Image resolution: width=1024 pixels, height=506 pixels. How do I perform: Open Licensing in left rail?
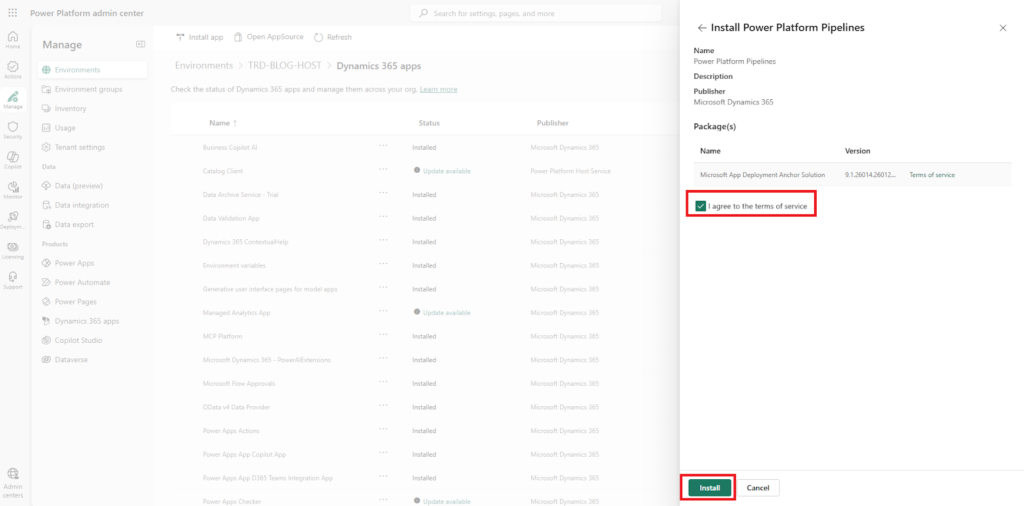pyautogui.click(x=13, y=249)
